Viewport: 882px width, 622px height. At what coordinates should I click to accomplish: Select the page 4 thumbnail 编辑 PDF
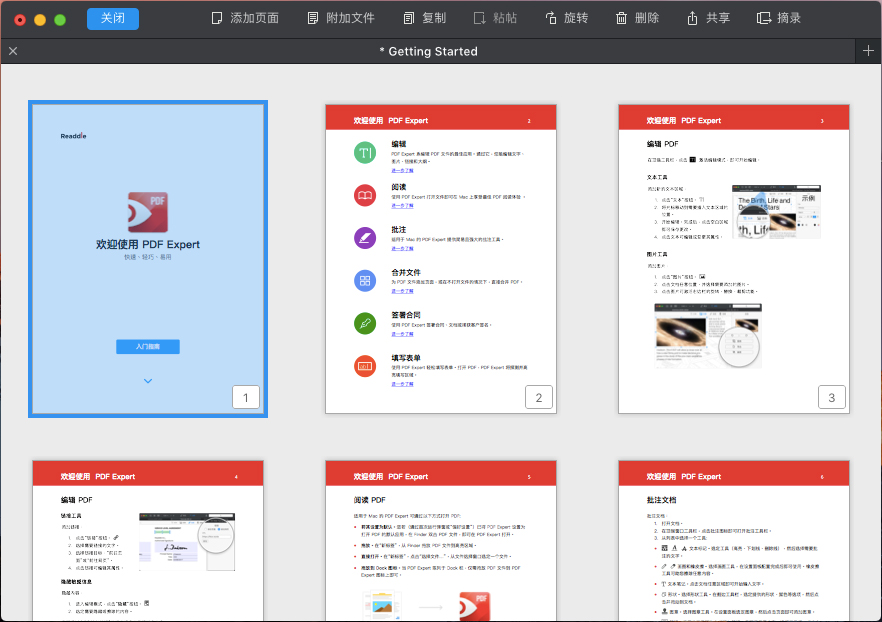[x=148, y=541]
